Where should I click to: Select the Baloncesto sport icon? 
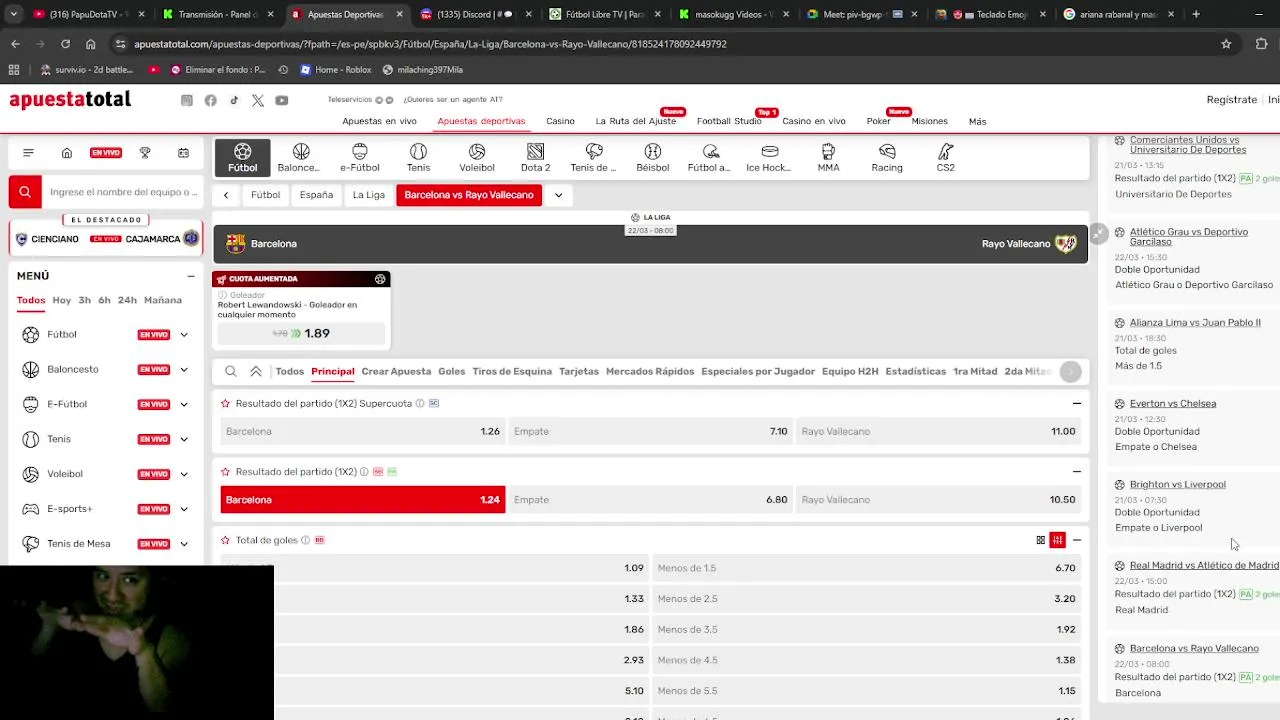pyautogui.click(x=299, y=158)
